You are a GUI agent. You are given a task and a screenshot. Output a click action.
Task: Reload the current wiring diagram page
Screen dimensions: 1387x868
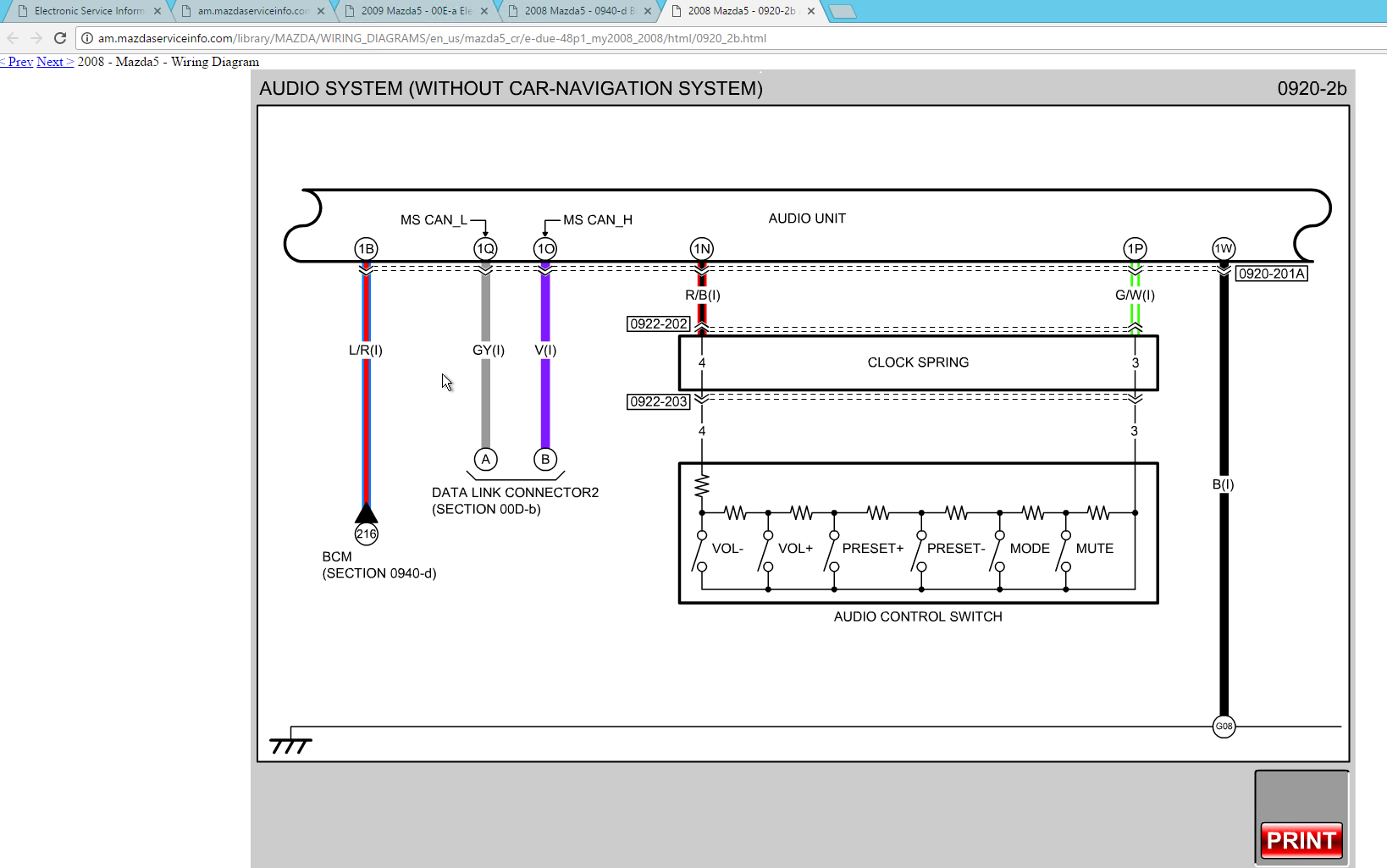tap(60, 38)
